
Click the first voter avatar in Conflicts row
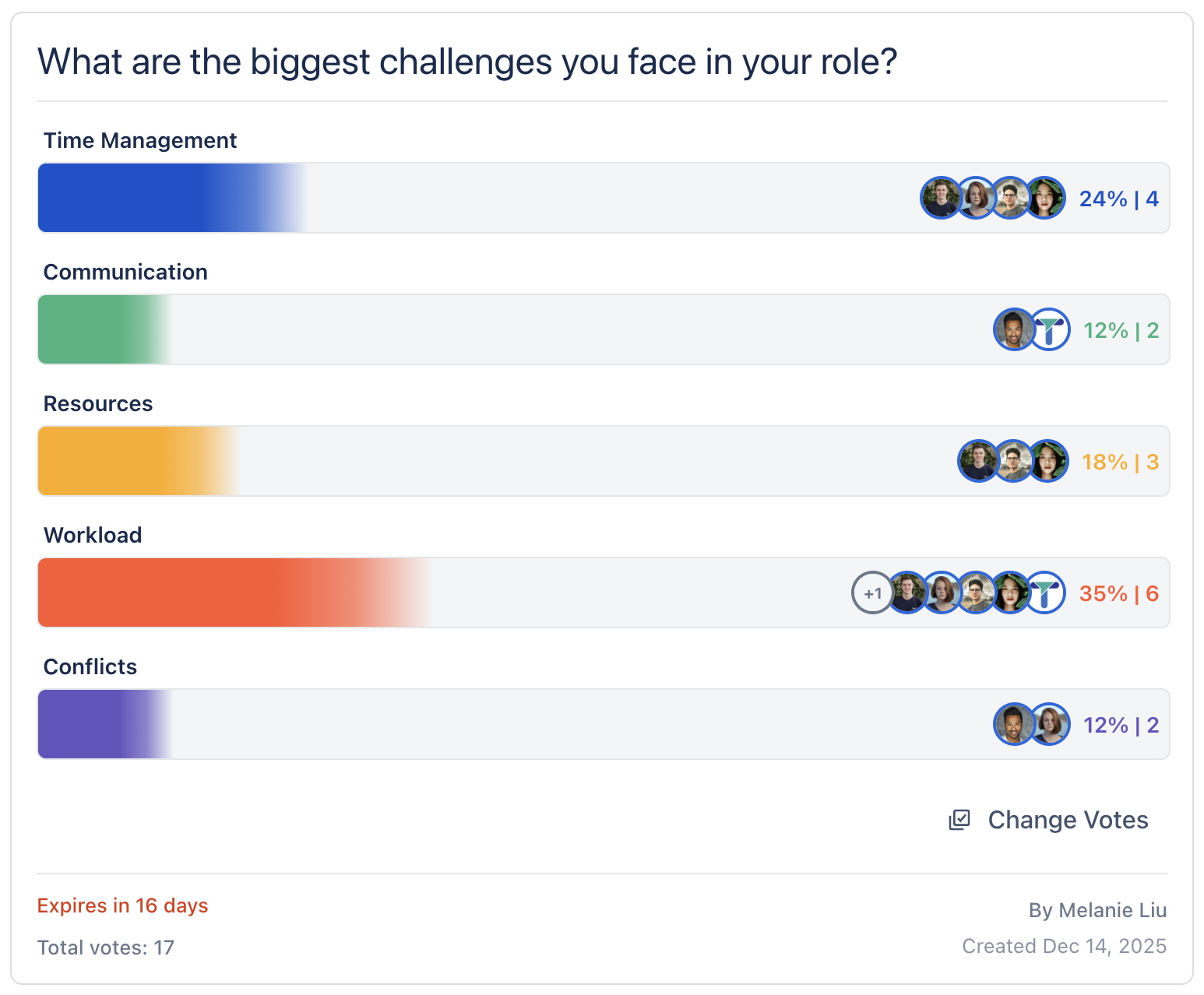[1014, 725]
